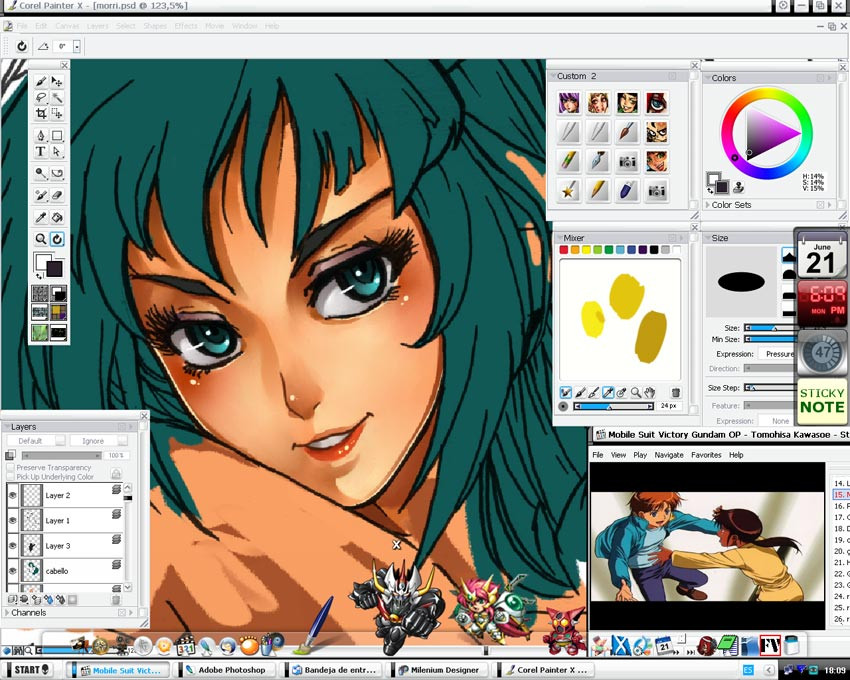Screen dimensions: 850x680
Task: Open the Expression Pressure dropdown in Size
Action: coord(778,354)
